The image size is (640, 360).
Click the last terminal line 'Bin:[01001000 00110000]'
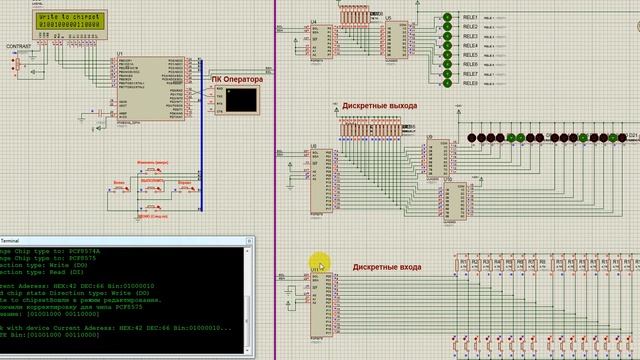coord(50,335)
